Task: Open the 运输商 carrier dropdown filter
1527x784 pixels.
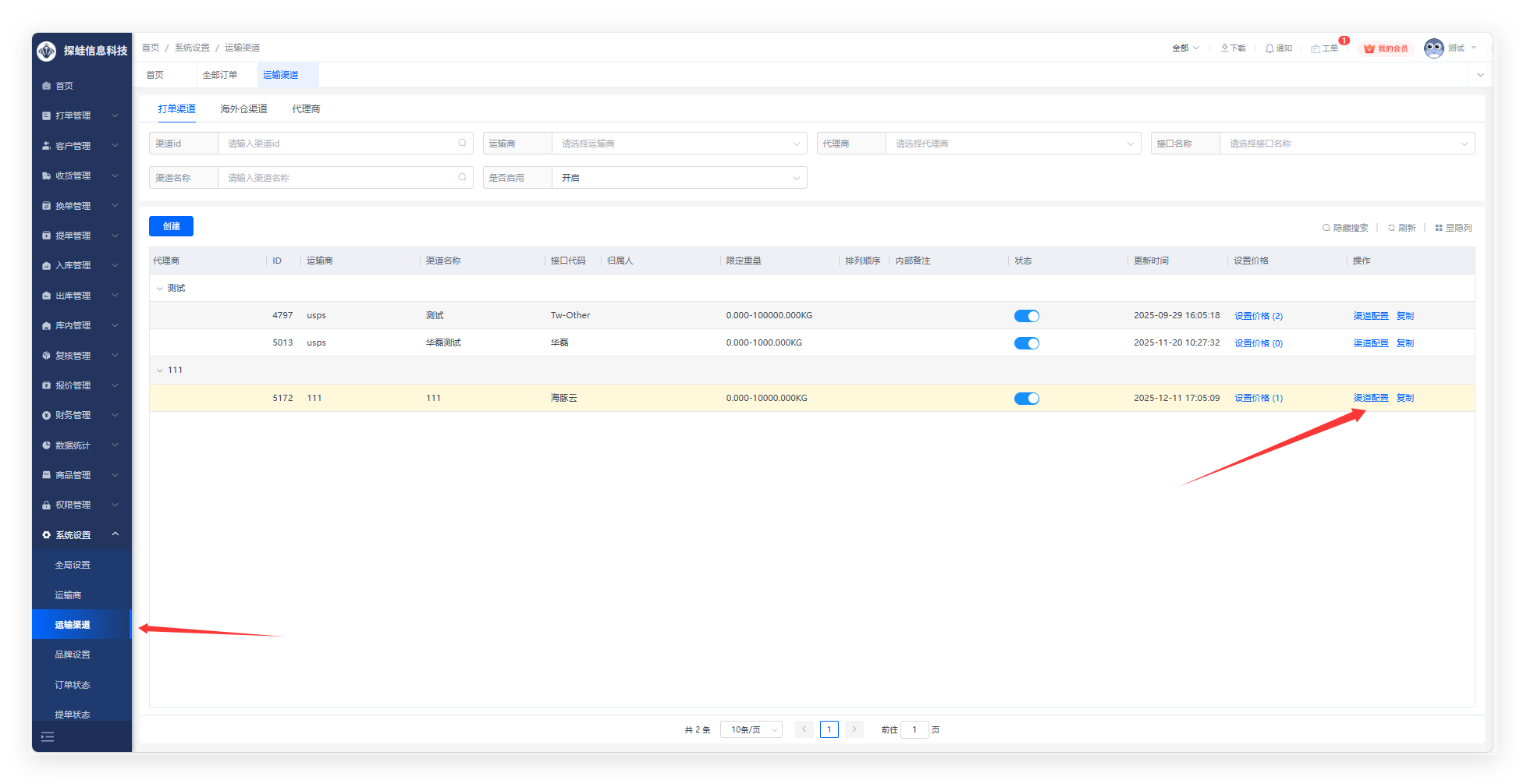Action: pyautogui.click(x=679, y=144)
